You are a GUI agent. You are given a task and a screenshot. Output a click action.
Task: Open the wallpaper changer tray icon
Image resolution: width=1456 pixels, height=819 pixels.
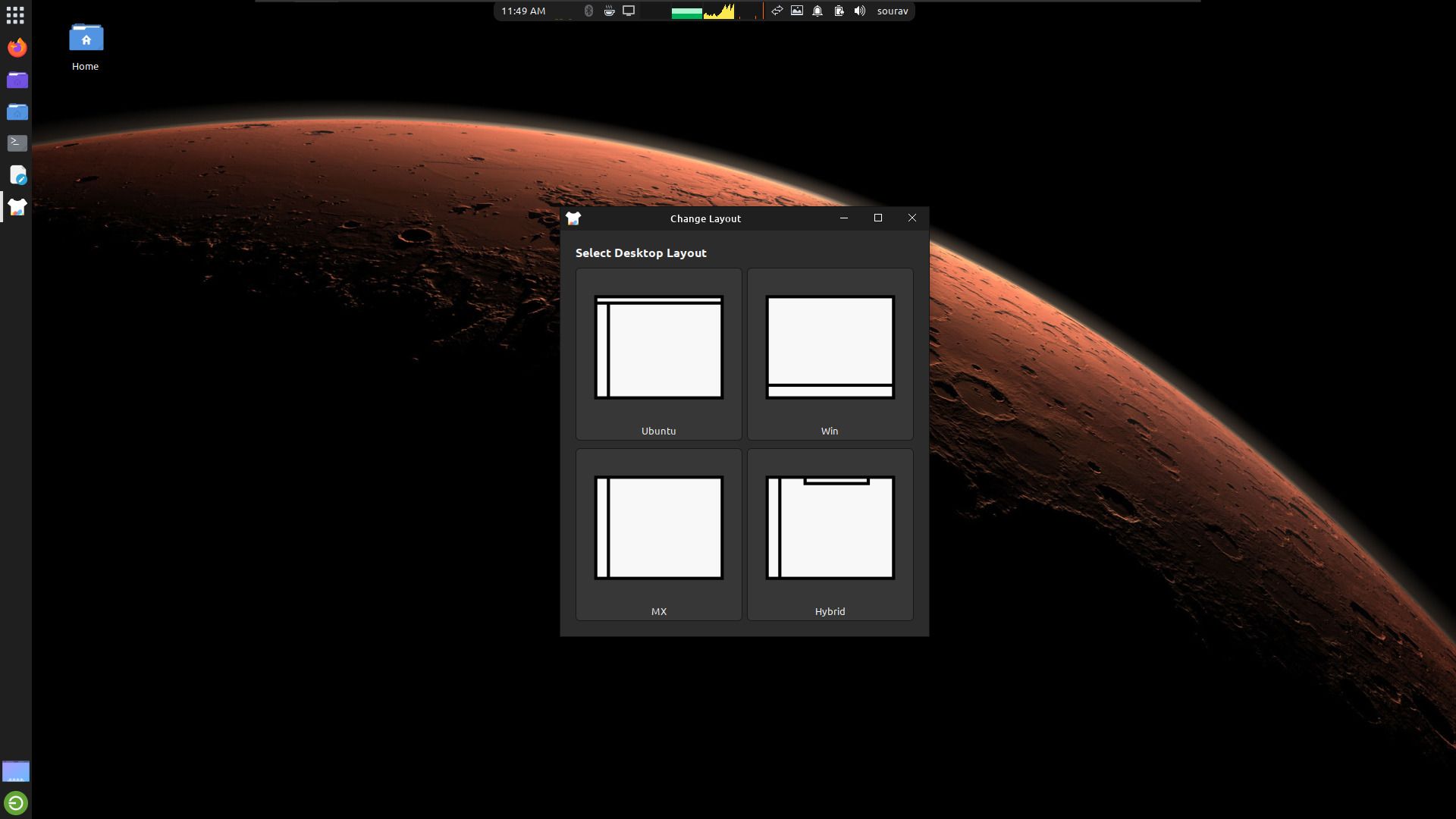pyautogui.click(x=797, y=11)
